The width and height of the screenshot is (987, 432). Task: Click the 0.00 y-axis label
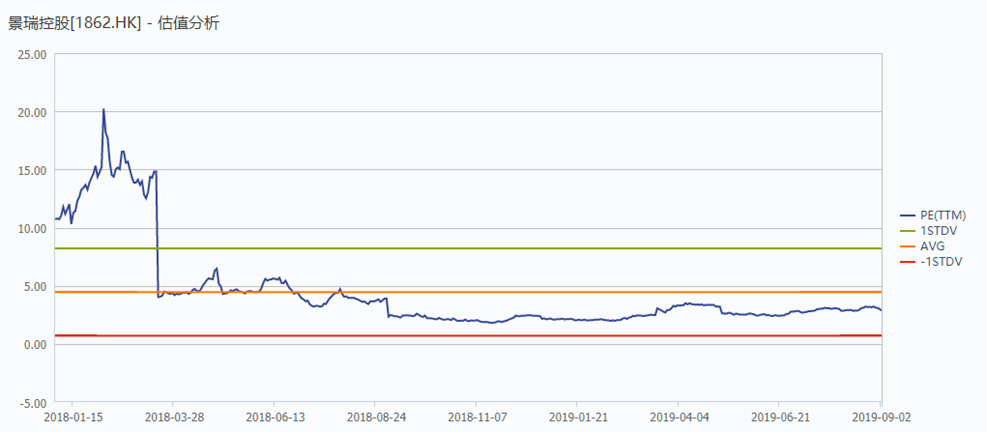click(x=37, y=344)
